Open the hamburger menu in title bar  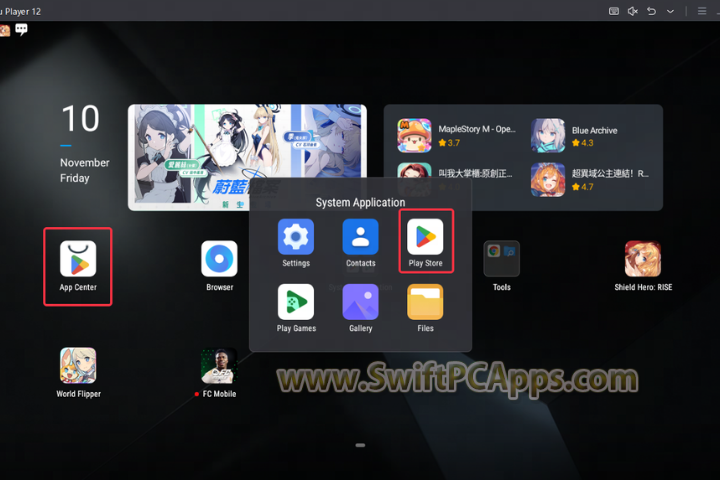pos(702,11)
